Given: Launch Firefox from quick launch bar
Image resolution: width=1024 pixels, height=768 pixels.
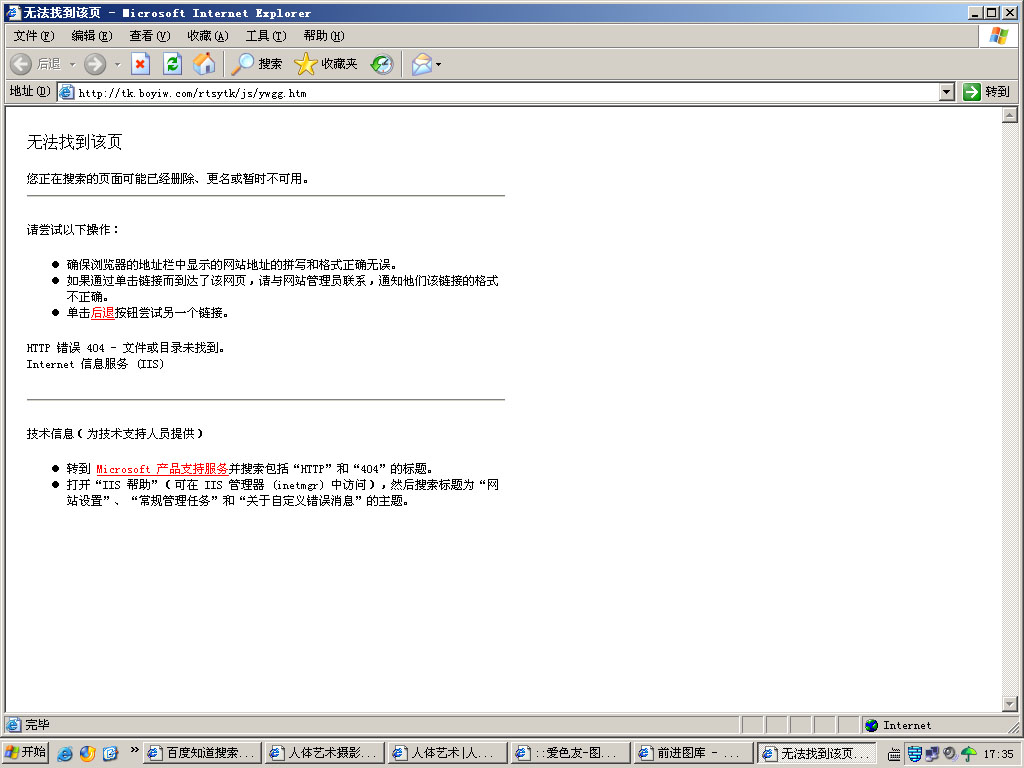Looking at the screenshot, I should 88,754.
